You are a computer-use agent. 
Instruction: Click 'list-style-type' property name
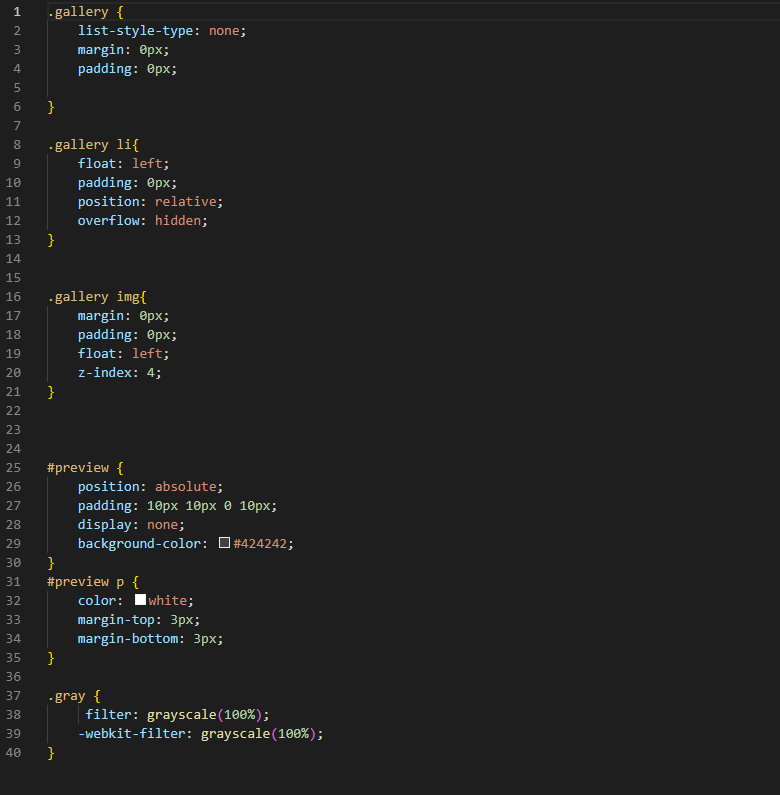click(135, 30)
